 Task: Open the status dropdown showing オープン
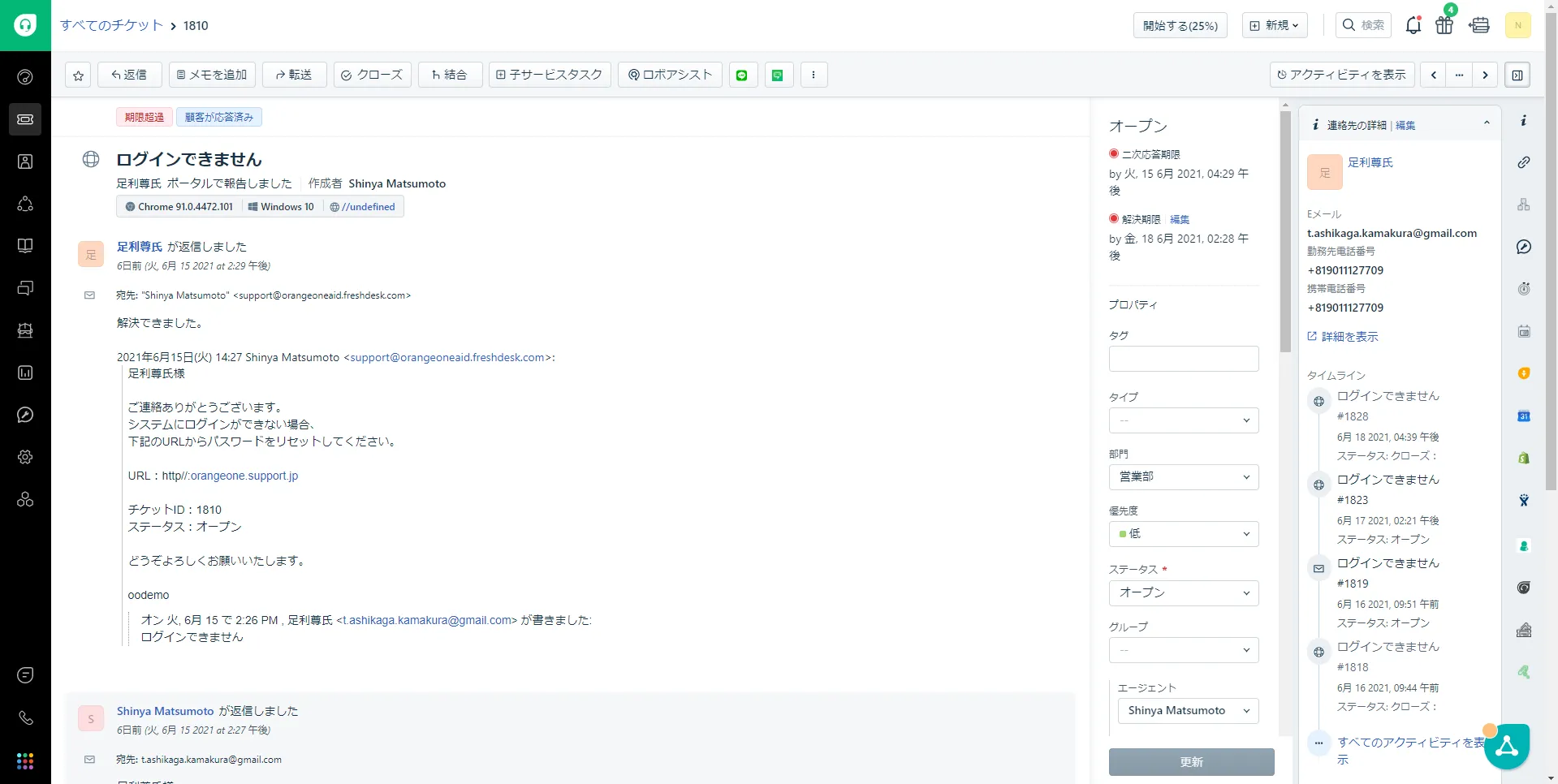coord(1183,593)
